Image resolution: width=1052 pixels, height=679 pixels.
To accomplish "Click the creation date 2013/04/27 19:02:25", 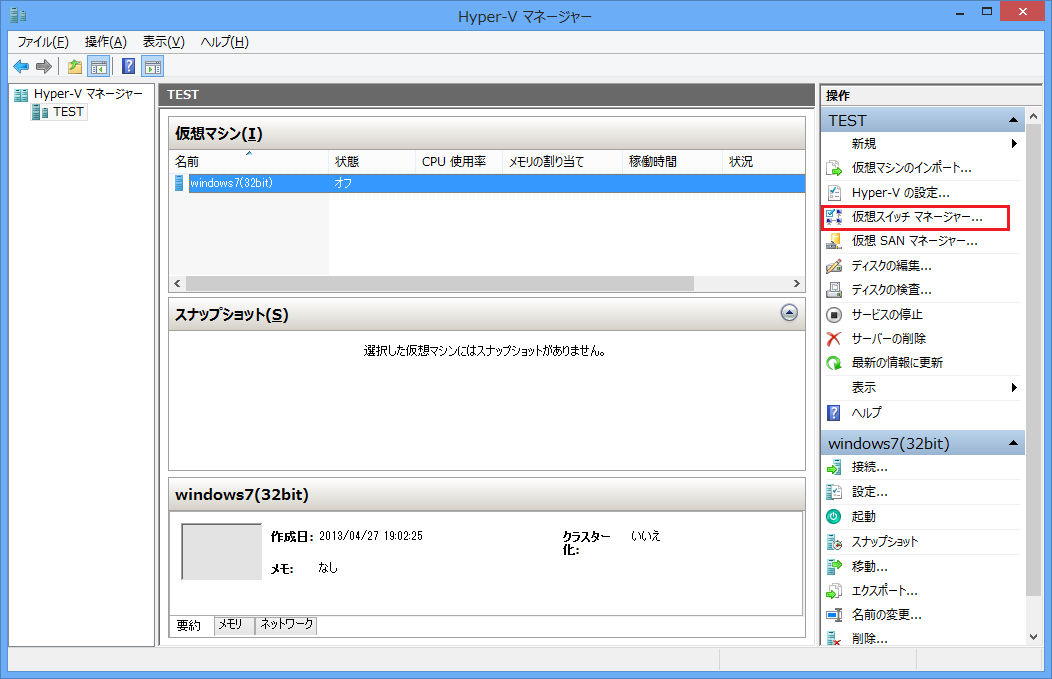I will [370, 536].
